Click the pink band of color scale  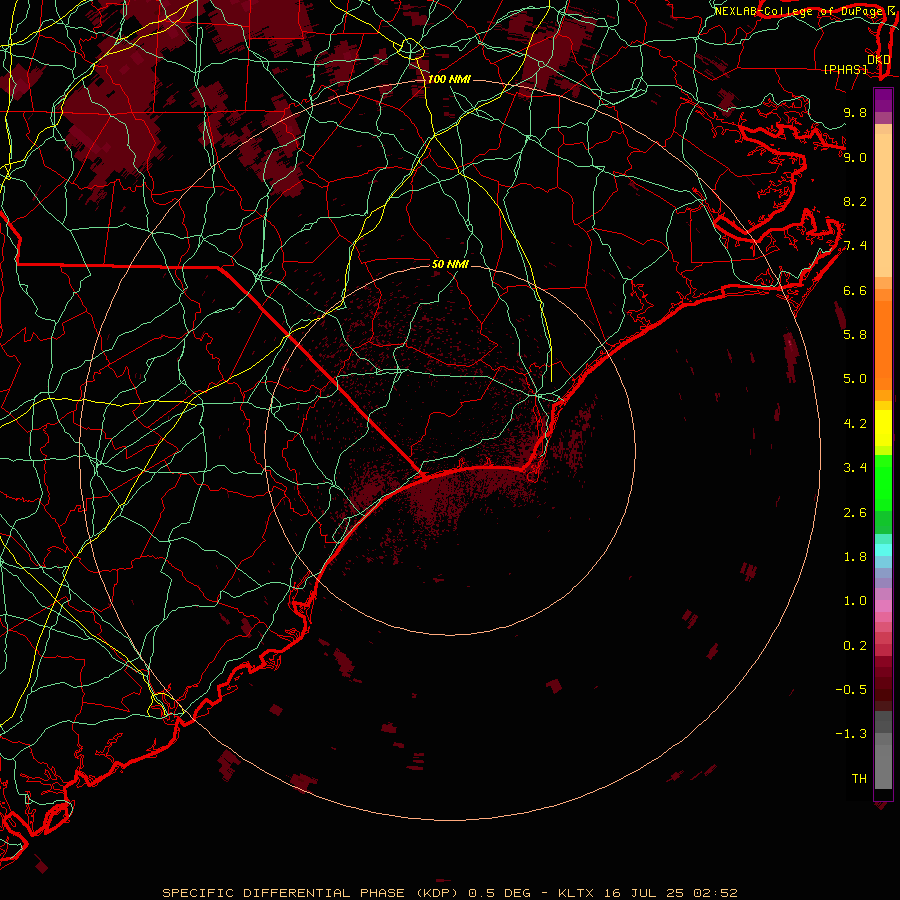(883, 606)
